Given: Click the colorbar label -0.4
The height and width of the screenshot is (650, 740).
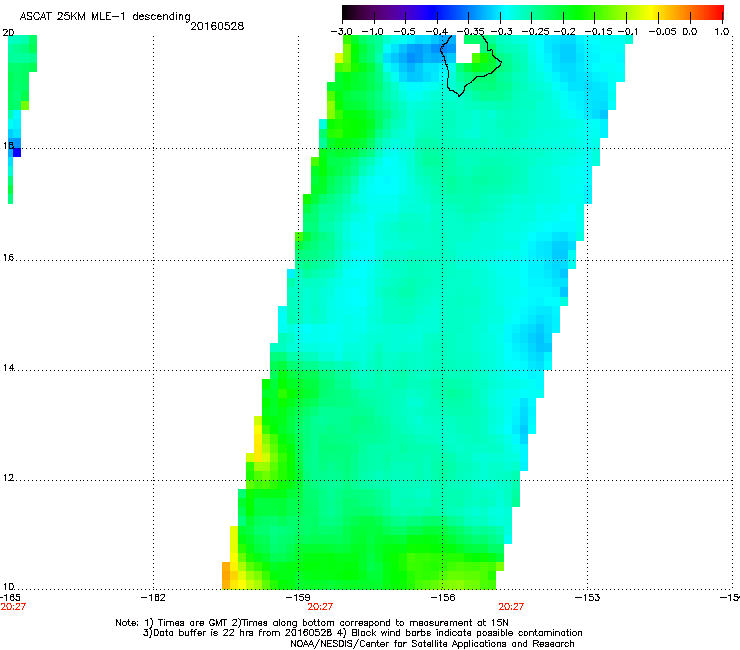Looking at the screenshot, I should tap(437, 32).
